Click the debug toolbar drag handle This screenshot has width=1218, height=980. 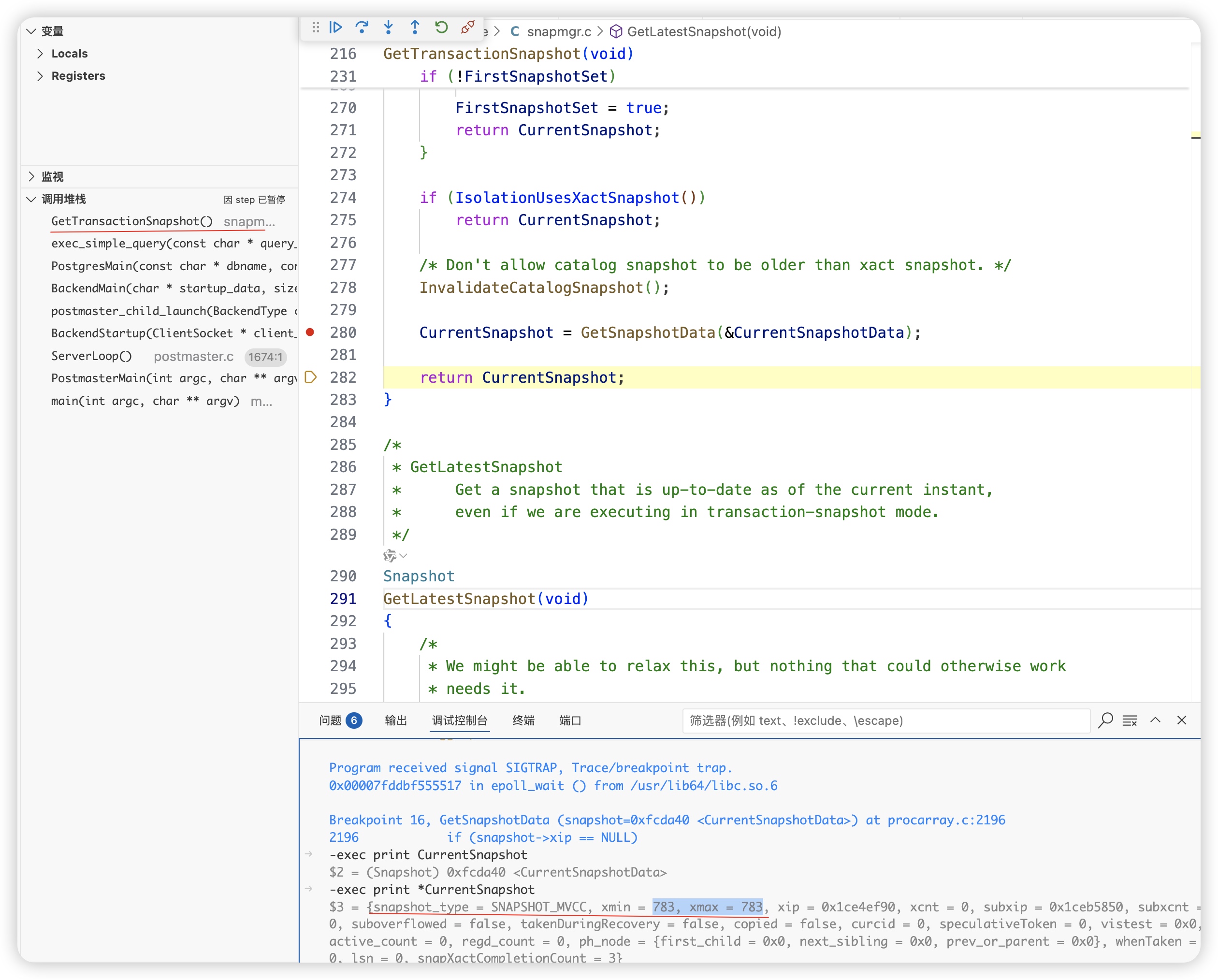click(316, 27)
